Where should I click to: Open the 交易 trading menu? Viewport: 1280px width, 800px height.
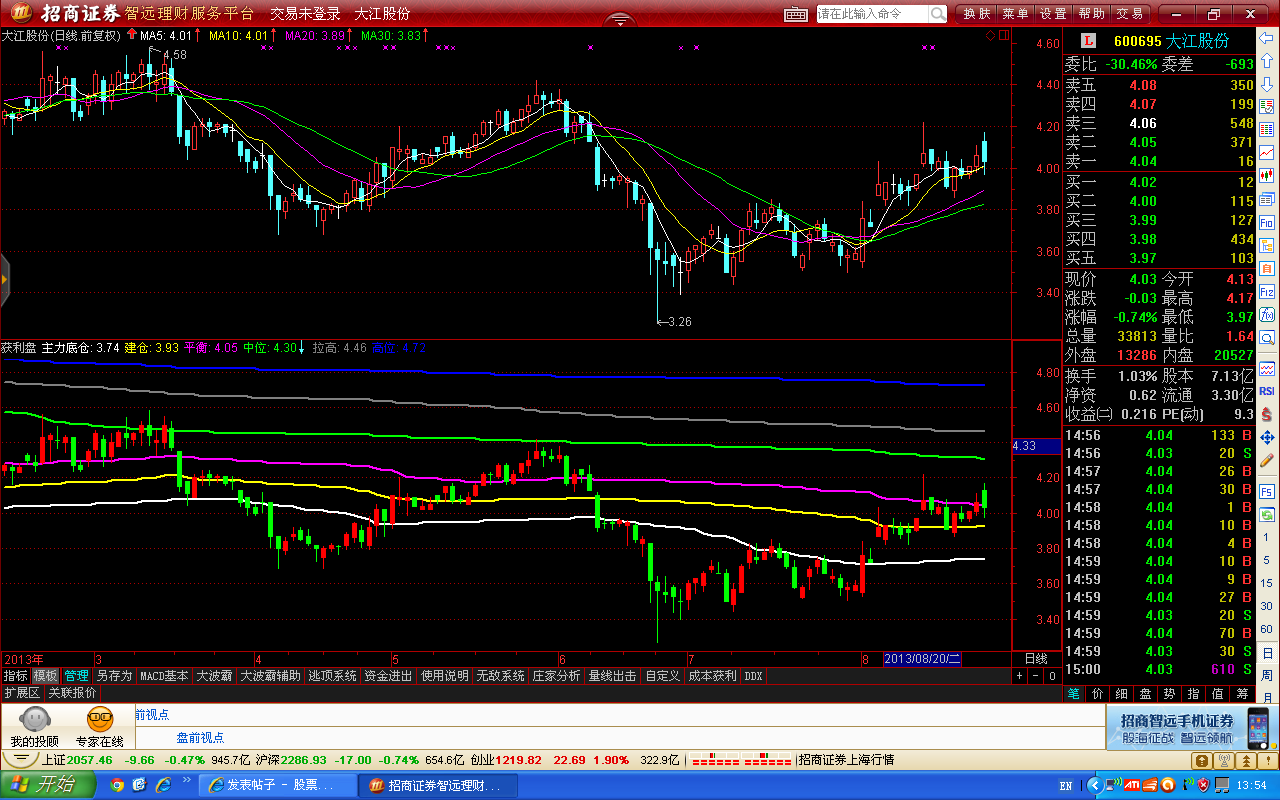tap(1129, 14)
